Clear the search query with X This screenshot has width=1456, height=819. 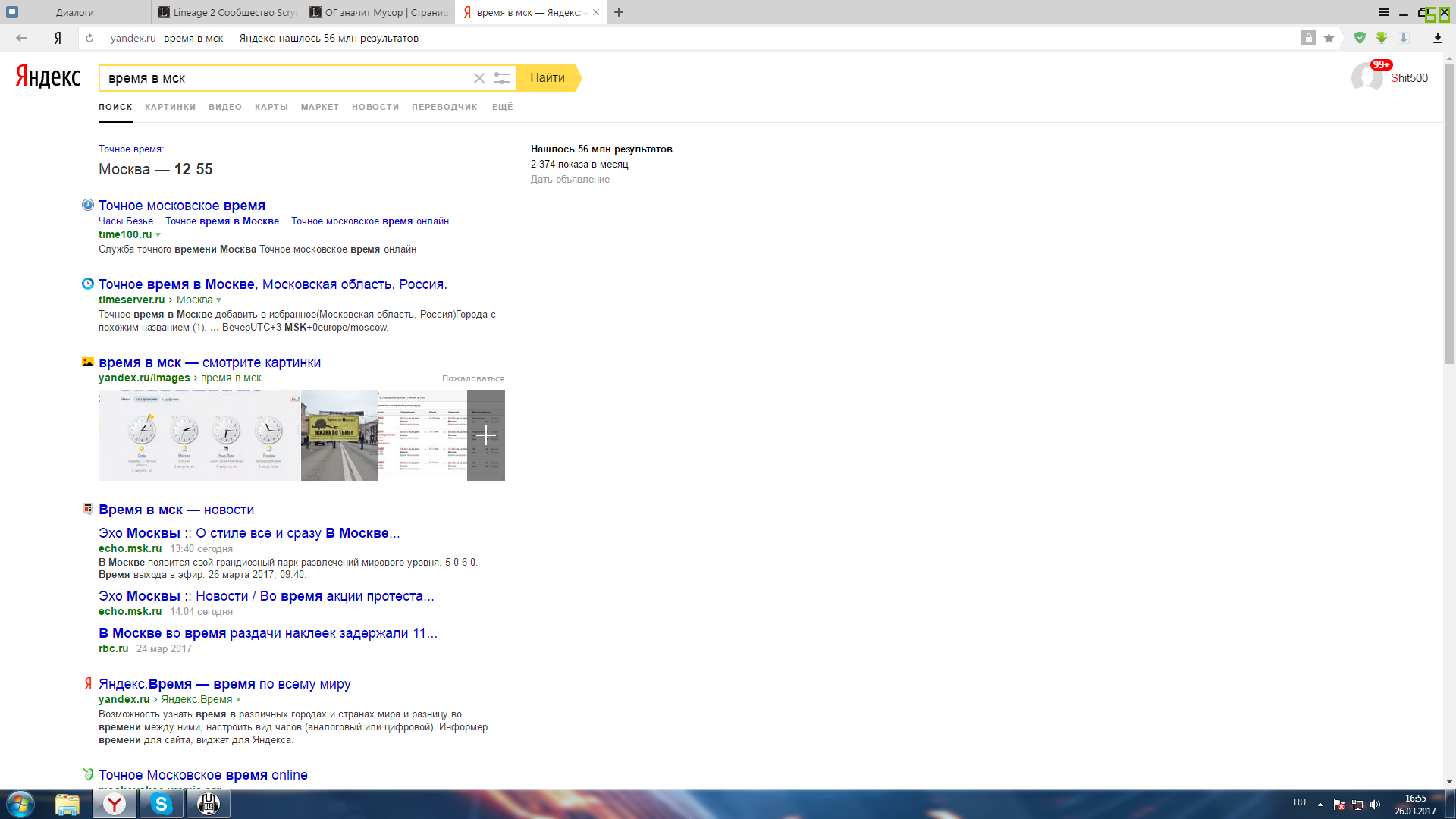479,78
